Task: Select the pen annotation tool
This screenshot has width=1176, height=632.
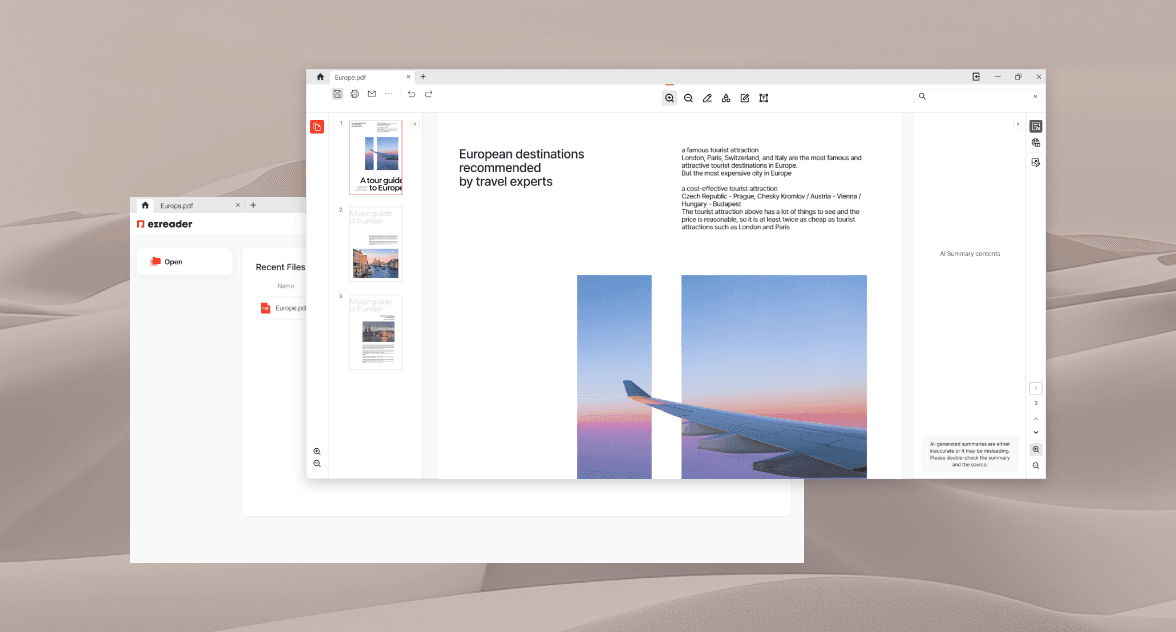Action: click(707, 98)
